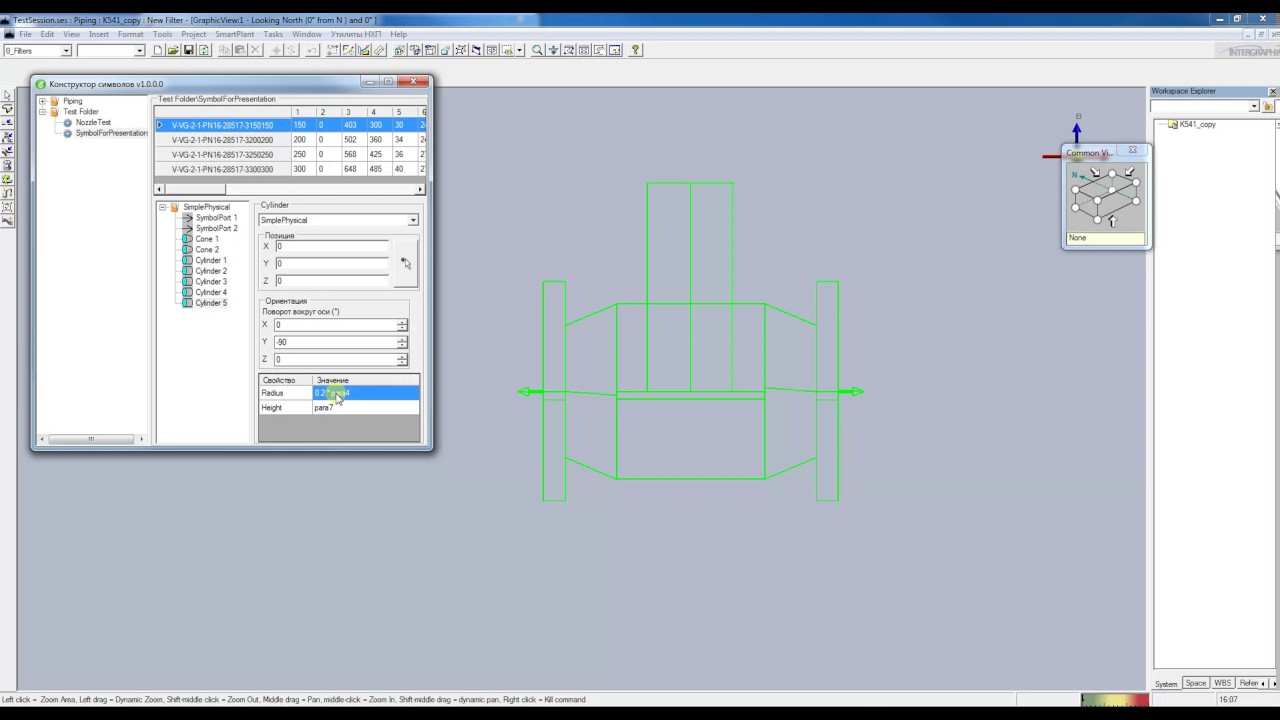
Task: Expand the Piping folder node
Action: [x=42, y=101]
